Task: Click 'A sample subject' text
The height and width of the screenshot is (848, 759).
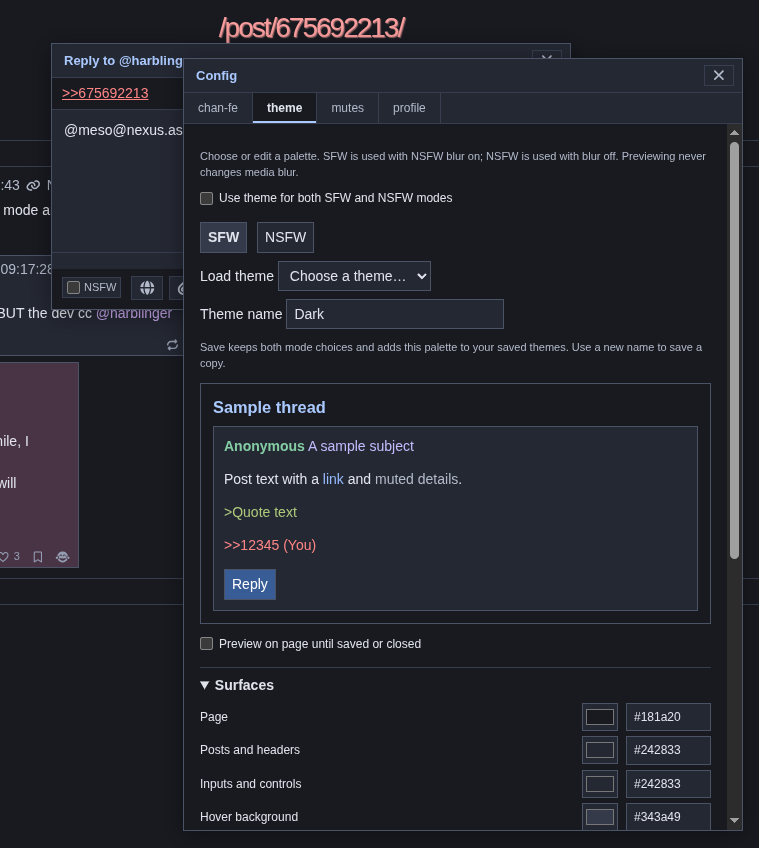Action: 361,446
